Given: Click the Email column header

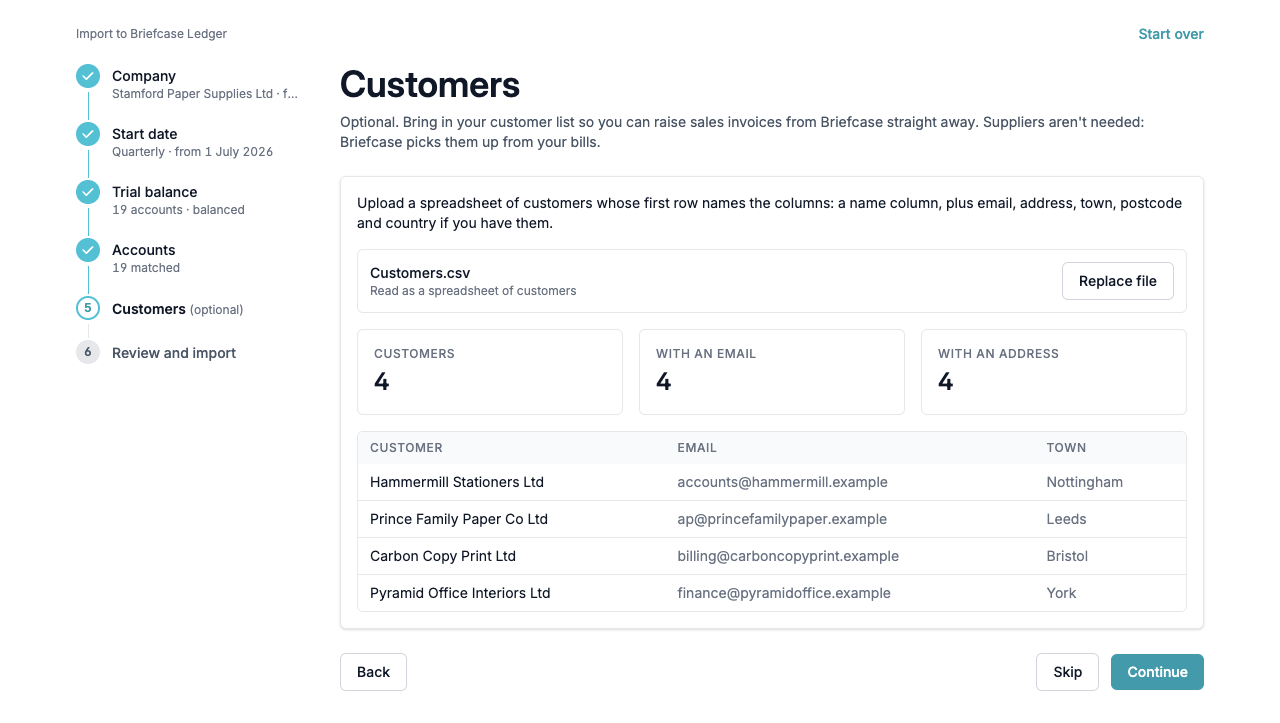Looking at the screenshot, I should point(697,448).
